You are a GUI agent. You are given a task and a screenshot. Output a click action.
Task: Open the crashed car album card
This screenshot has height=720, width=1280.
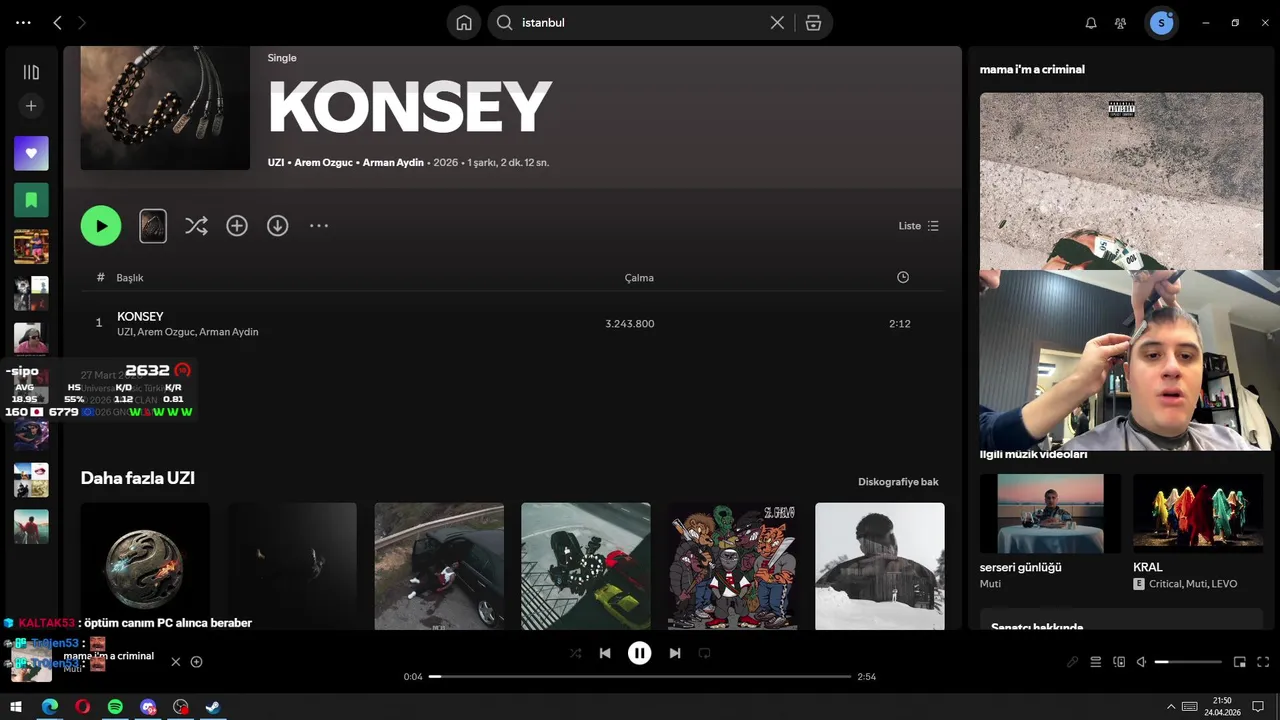point(439,566)
